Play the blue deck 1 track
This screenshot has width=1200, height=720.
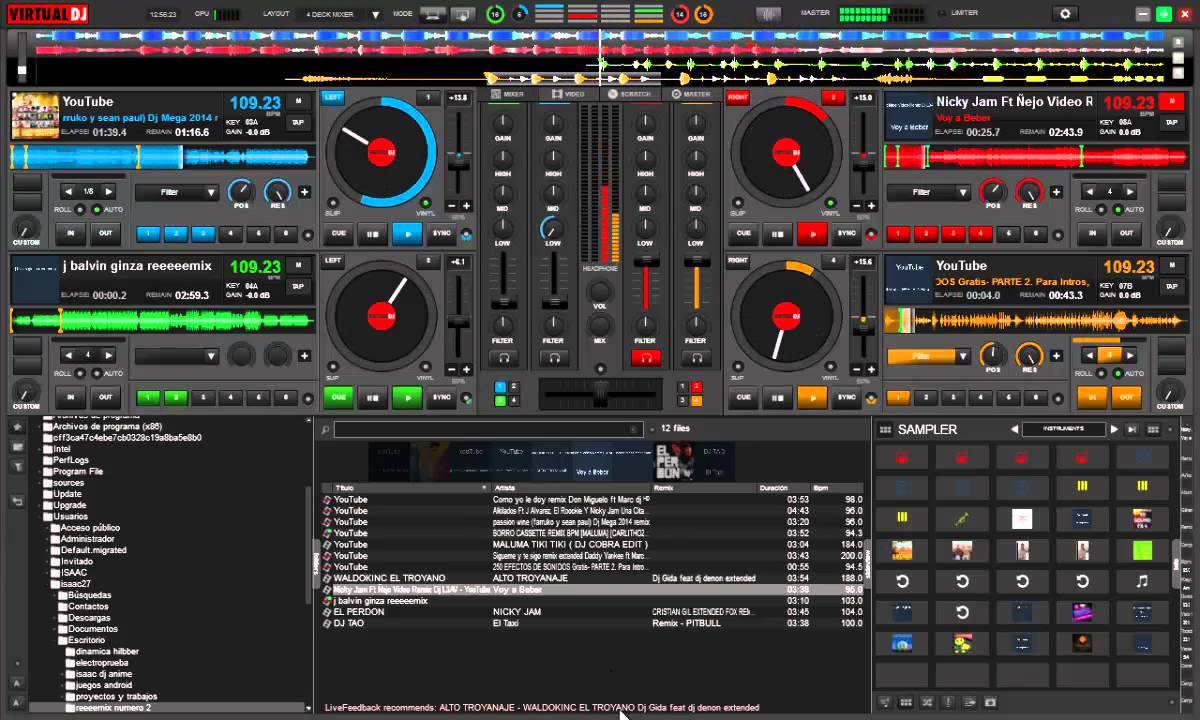click(x=406, y=233)
